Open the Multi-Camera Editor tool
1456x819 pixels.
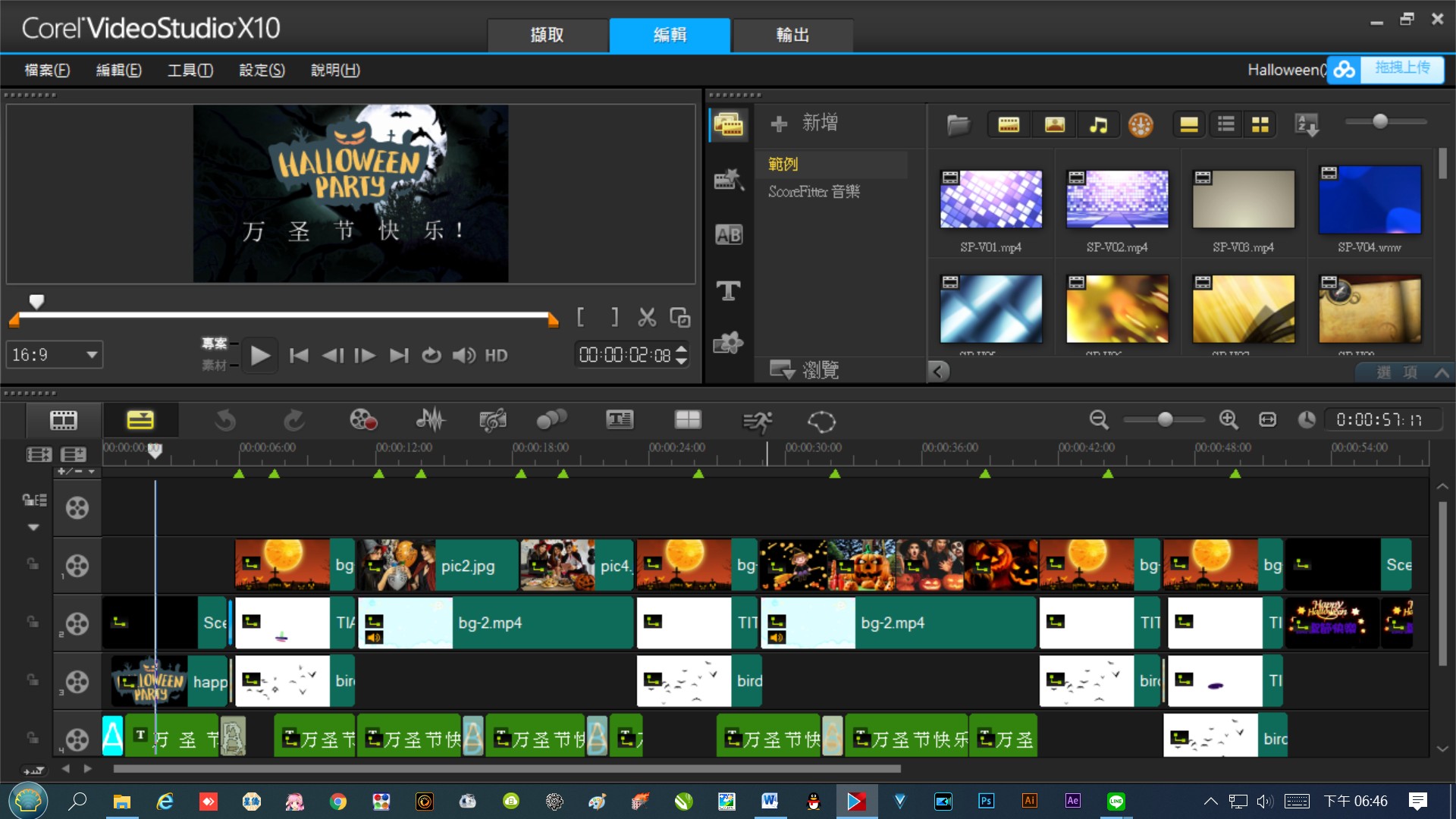coord(688,420)
